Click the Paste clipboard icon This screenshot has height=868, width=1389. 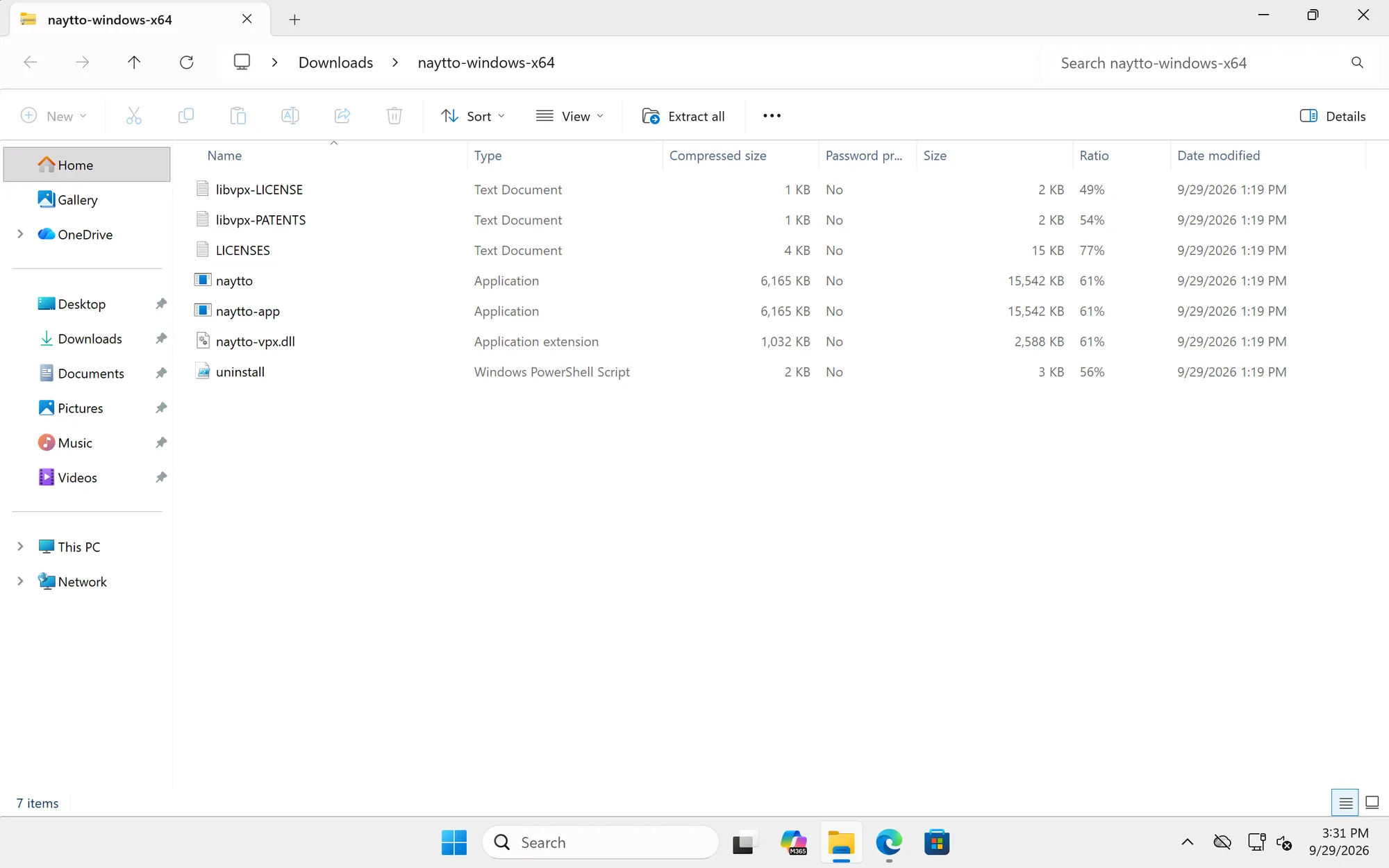pyautogui.click(x=238, y=116)
